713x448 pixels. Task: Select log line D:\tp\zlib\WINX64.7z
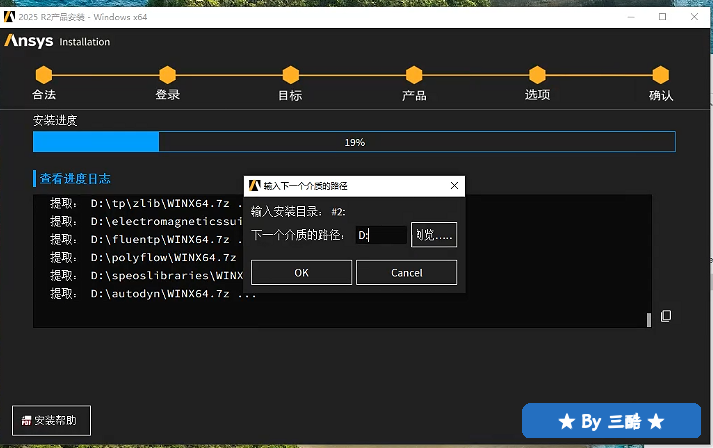click(146, 203)
